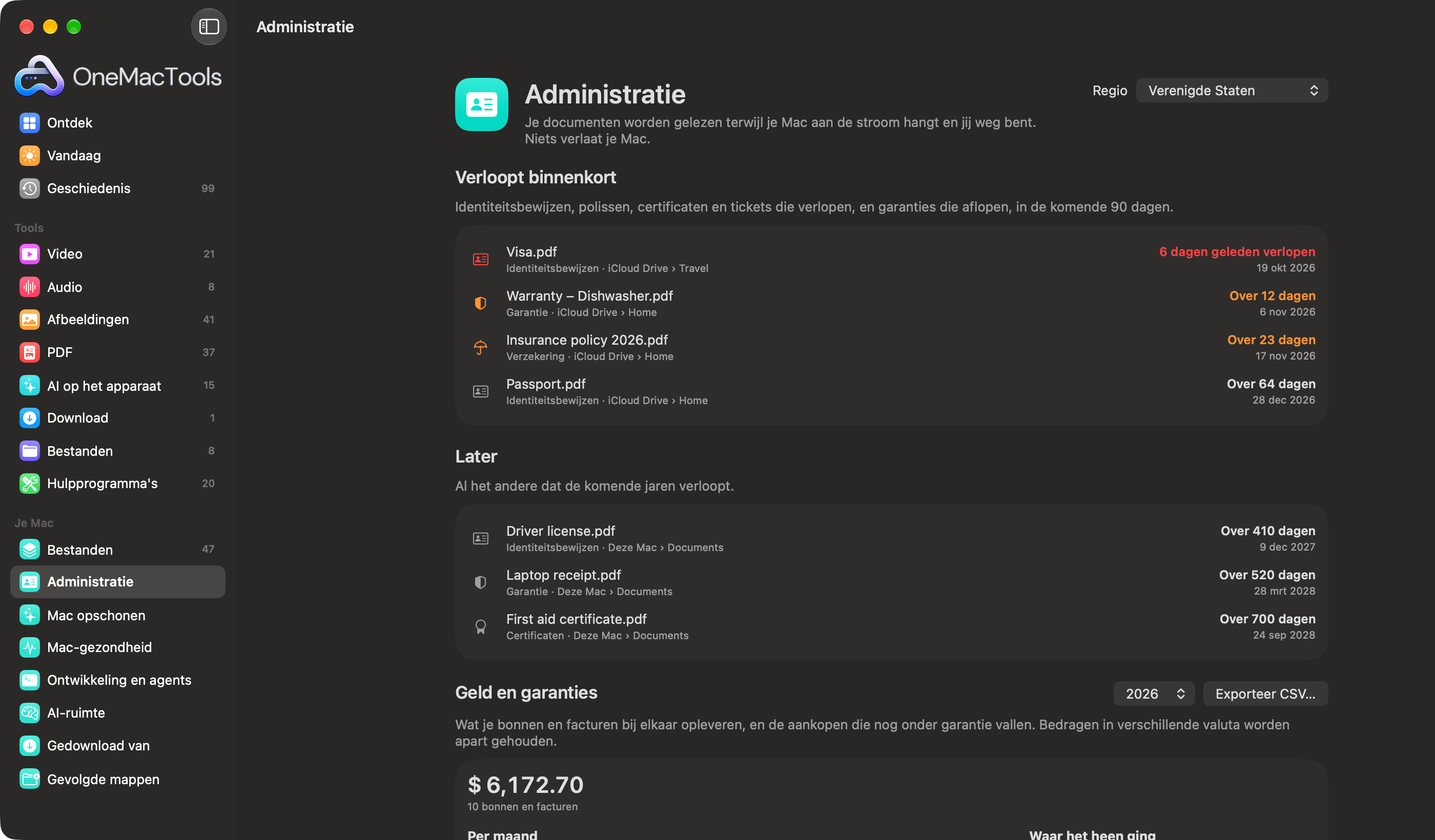Open Ontdek from its grid icon

tap(30, 123)
